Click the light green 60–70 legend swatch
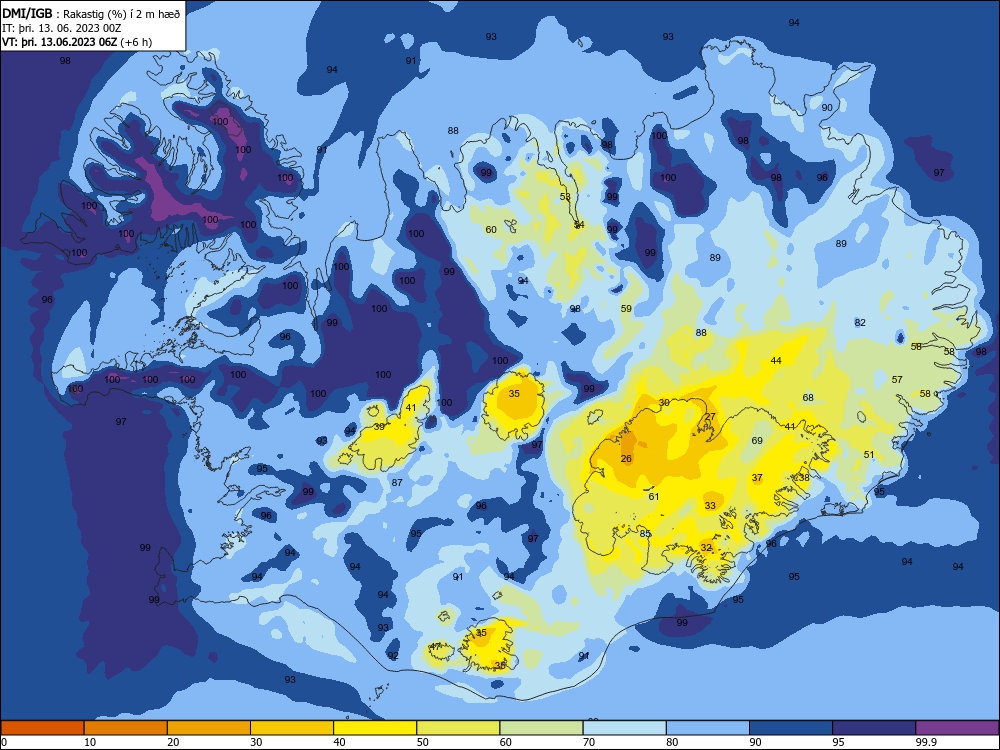The image size is (1000, 750). 541,728
